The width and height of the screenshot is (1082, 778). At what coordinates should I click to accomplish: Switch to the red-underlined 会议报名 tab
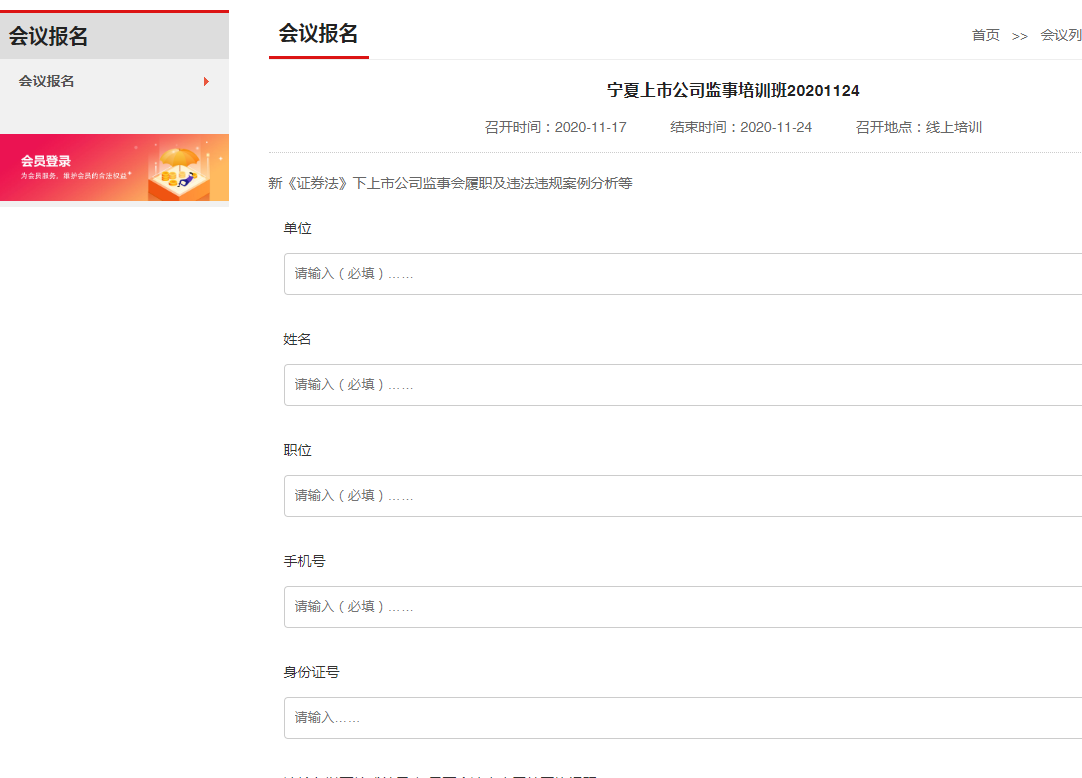coord(318,34)
